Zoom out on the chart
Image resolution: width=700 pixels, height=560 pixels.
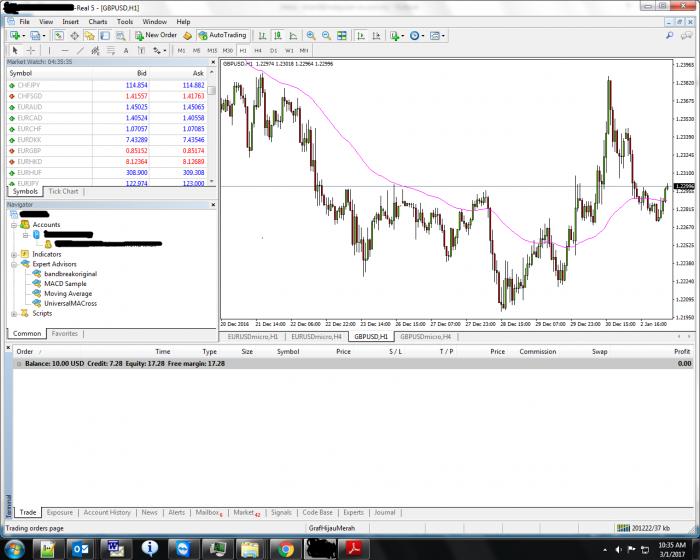coord(326,36)
